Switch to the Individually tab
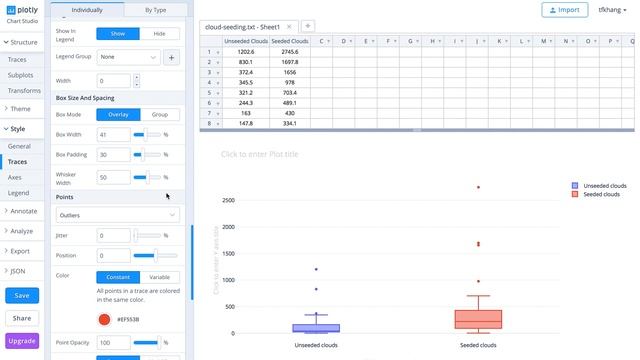This screenshot has width=640, height=360. [x=87, y=10]
